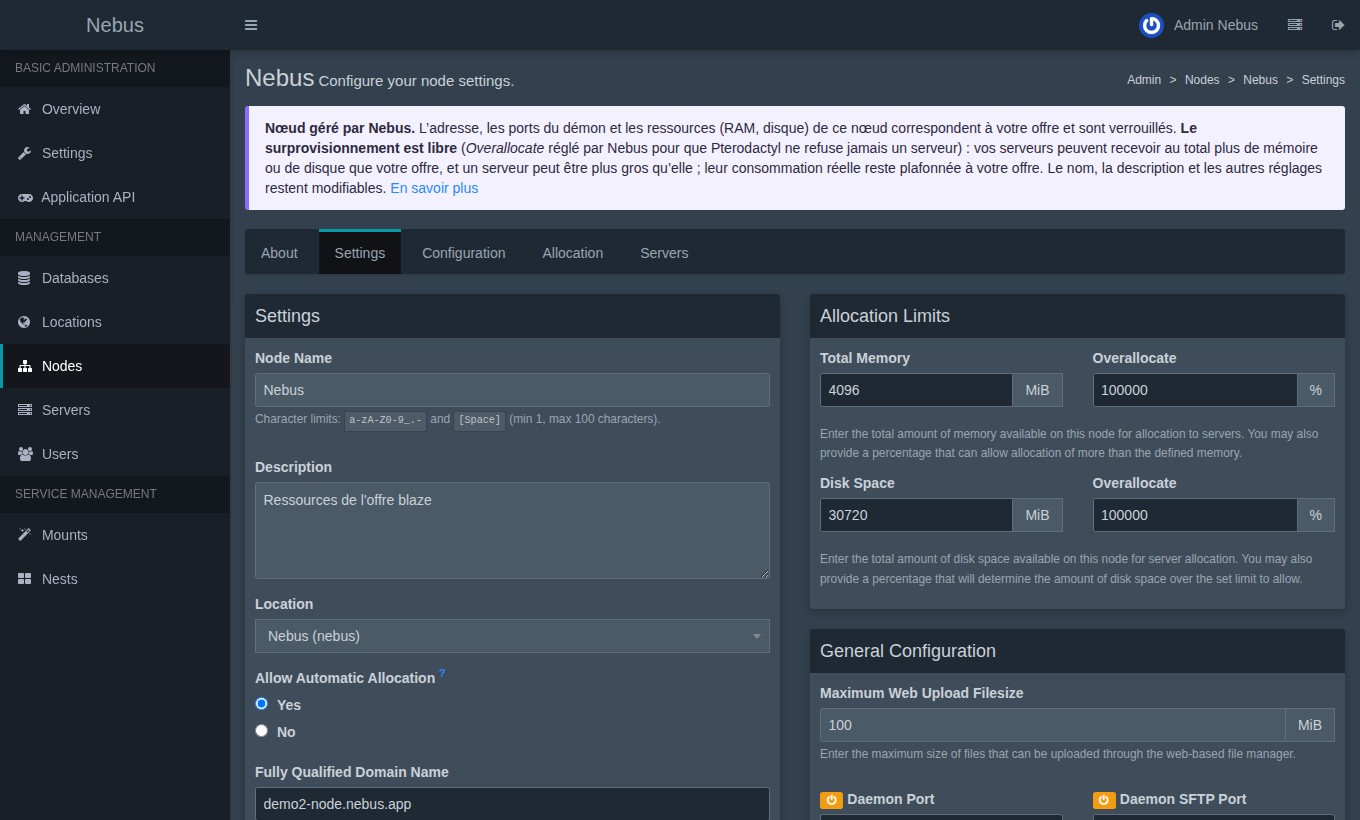The width and height of the screenshot is (1360, 820).
Task: Open the Servers tab of the node
Action: tap(664, 253)
